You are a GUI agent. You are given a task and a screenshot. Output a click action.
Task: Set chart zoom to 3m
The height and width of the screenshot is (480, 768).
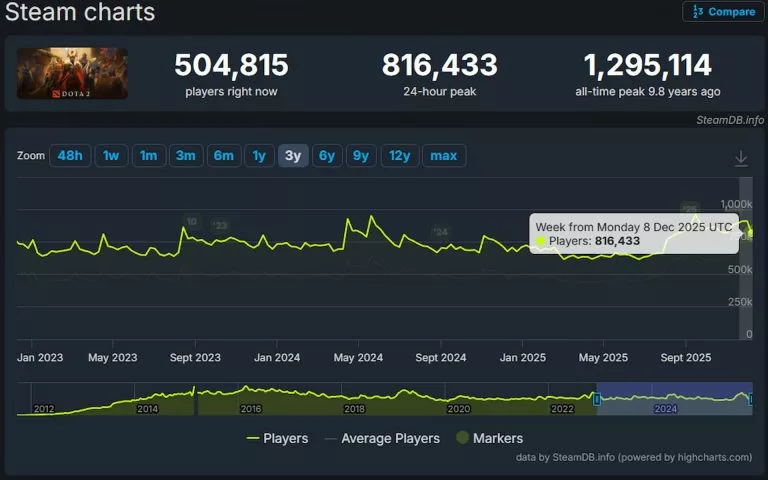pyautogui.click(x=186, y=156)
